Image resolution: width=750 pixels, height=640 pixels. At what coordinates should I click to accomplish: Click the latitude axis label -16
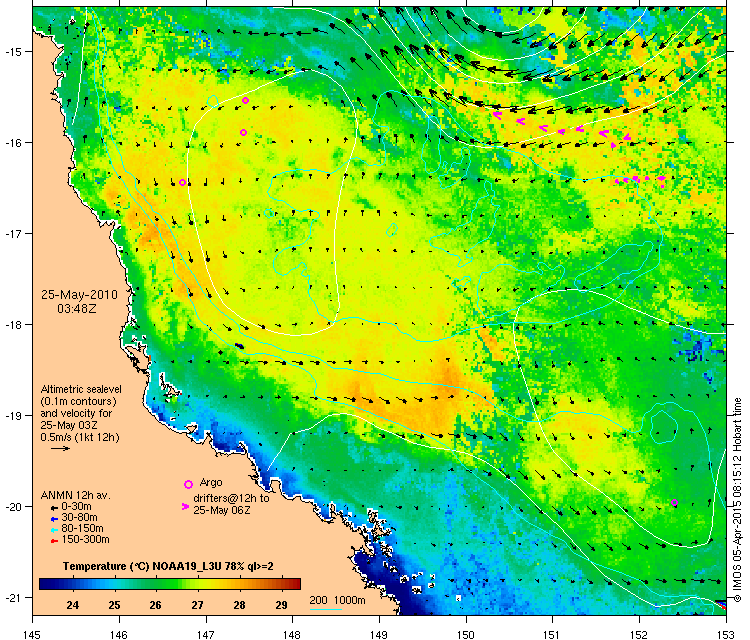coord(13,143)
